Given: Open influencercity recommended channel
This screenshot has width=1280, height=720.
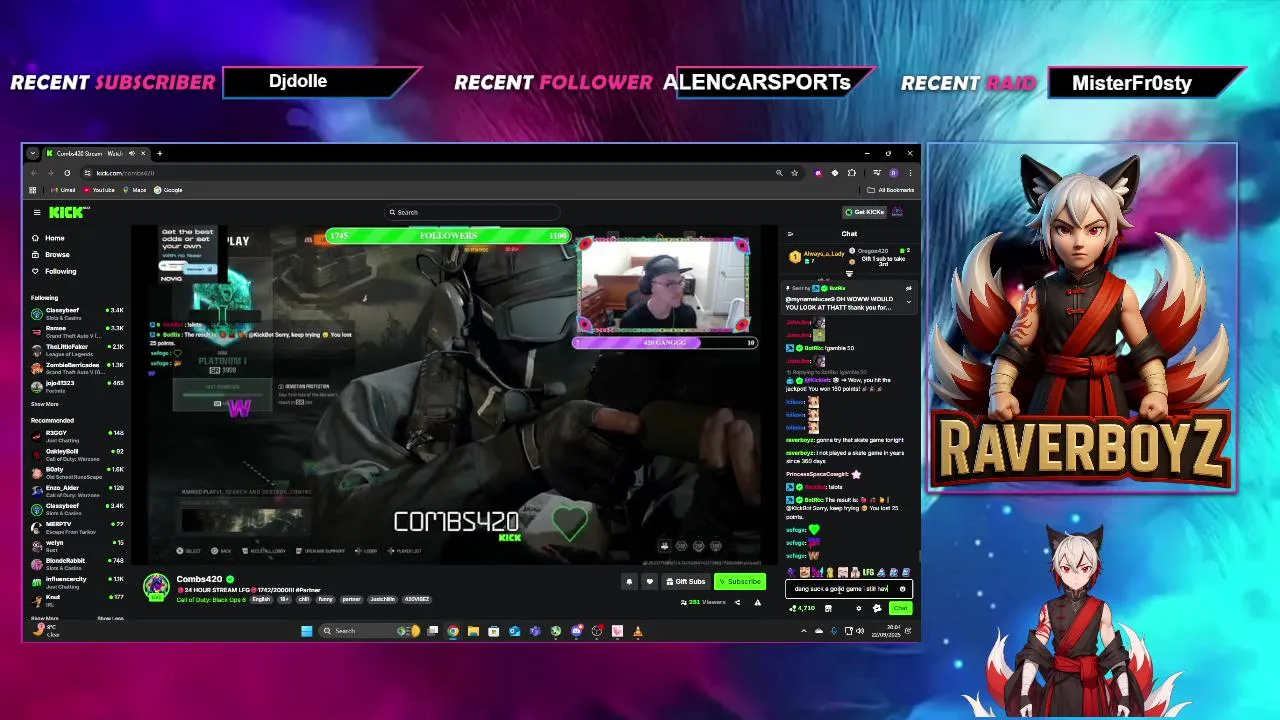Looking at the screenshot, I should point(77,581).
